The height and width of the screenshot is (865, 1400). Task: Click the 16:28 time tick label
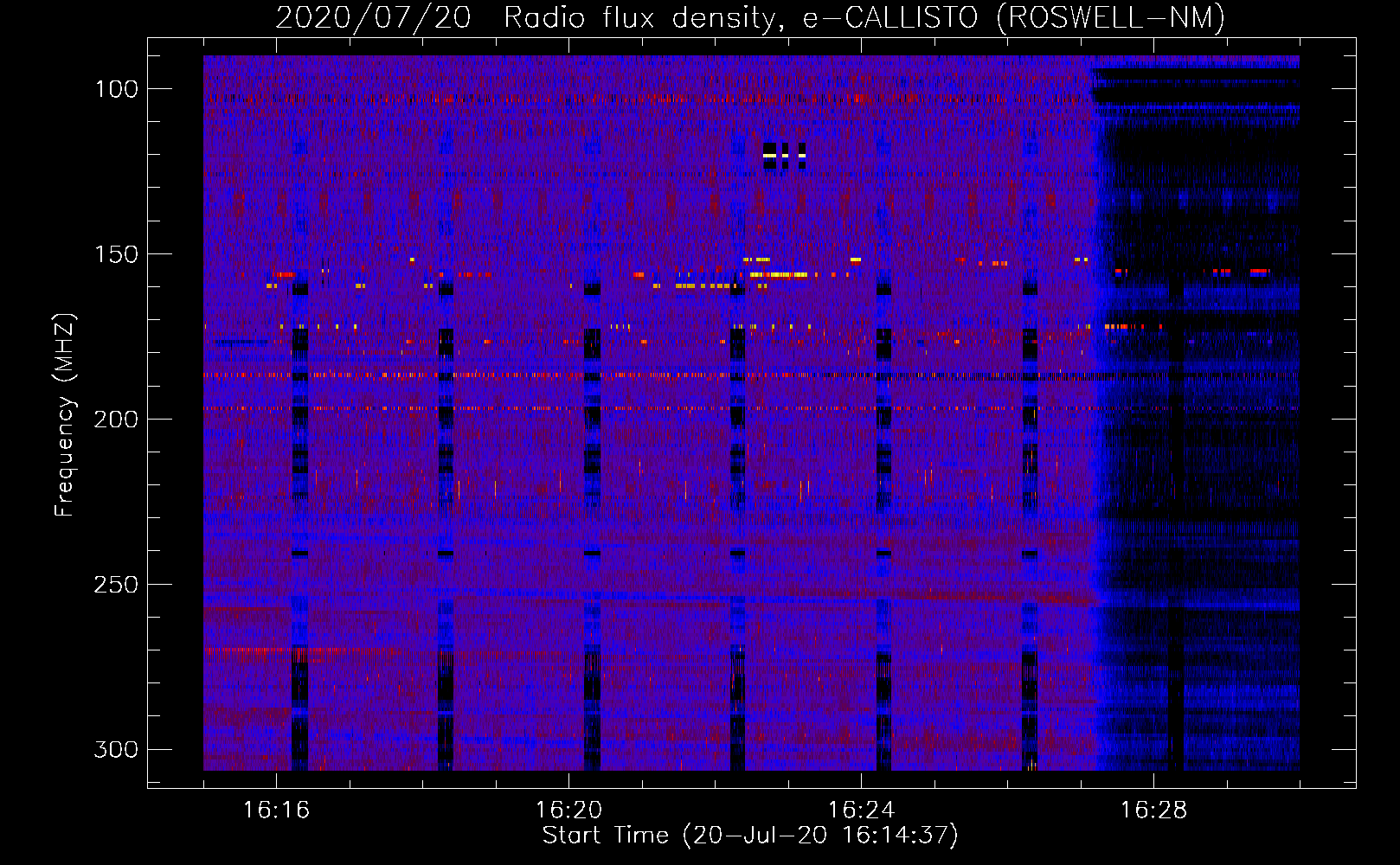(1153, 810)
